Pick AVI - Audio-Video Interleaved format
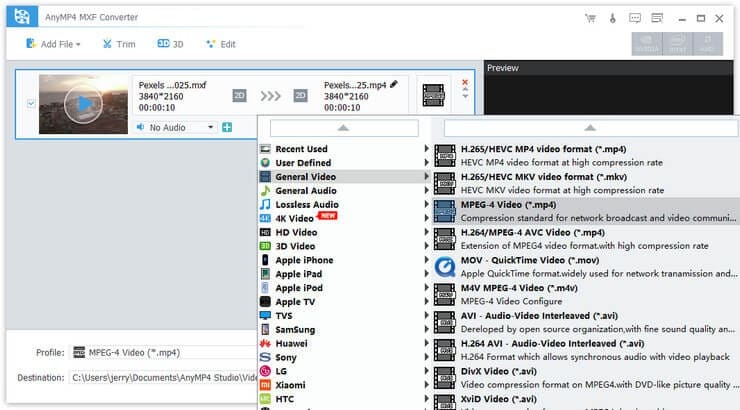This screenshot has height=410, width=740. pos(586,323)
